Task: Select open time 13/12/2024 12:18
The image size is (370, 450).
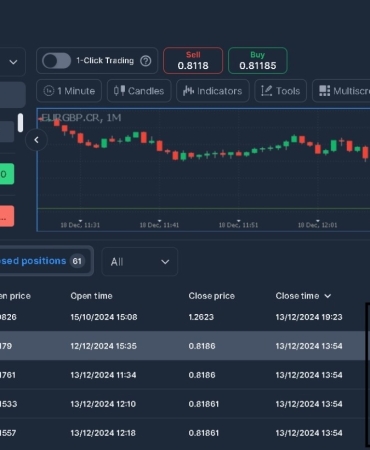Action: click(x=103, y=433)
